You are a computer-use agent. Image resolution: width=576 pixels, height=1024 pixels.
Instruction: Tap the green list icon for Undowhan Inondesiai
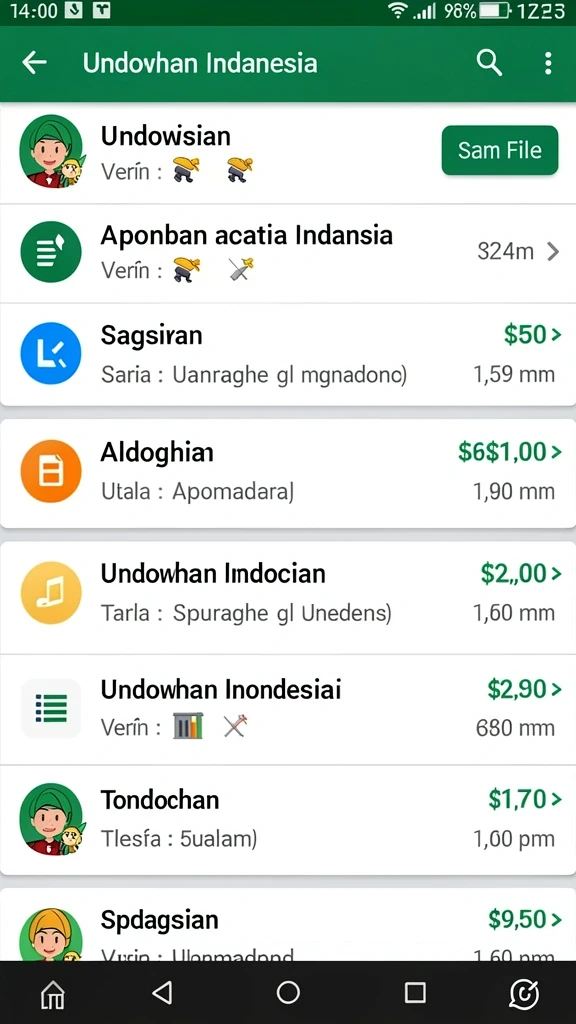pos(51,708)
